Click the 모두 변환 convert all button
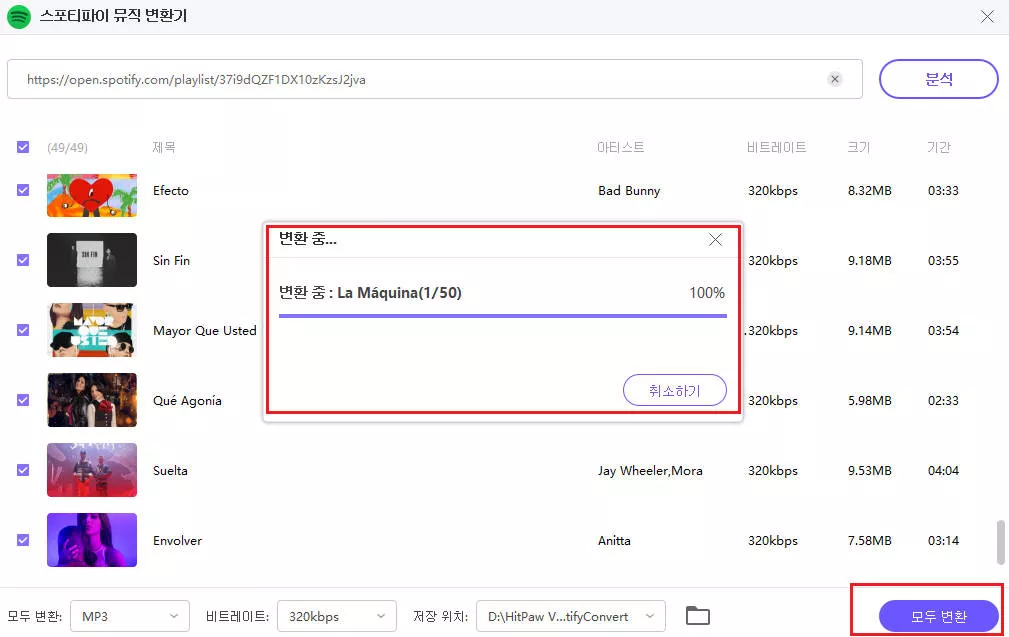This screenshot has height=637, width=1009. [x=938, y=616]
